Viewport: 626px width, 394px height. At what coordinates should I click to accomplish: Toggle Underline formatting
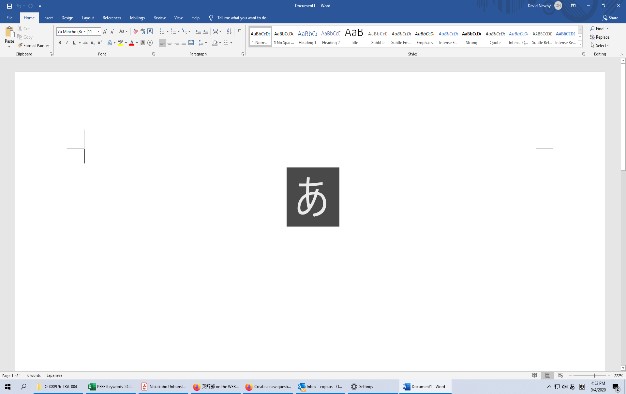pyautogui.click(x=74, y=43)
